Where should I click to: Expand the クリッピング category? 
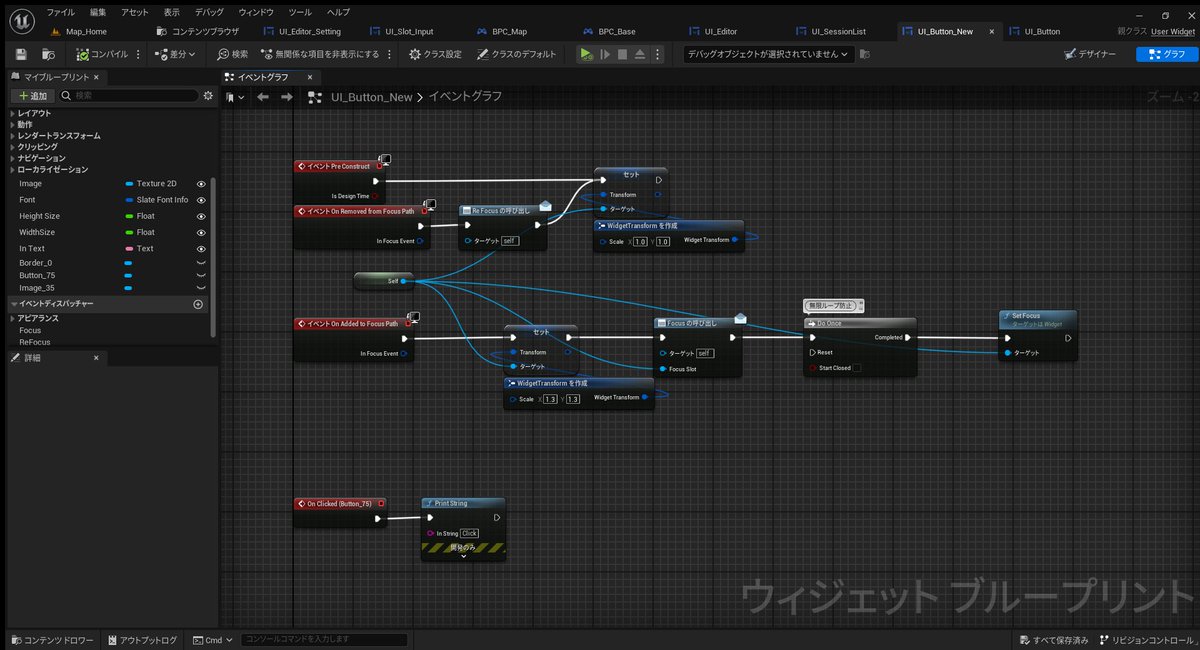pos(13,147)
